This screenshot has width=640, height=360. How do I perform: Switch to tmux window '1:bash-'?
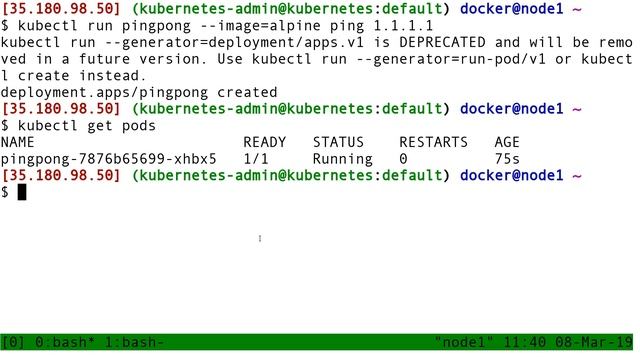pyautogui.click(x=134, y=342)
